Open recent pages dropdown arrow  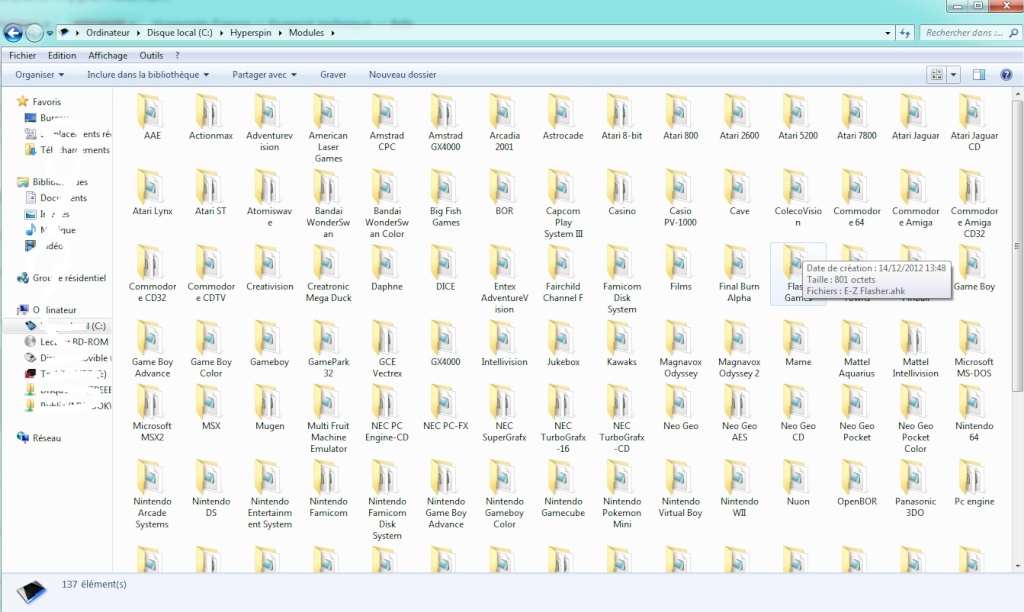50,33
